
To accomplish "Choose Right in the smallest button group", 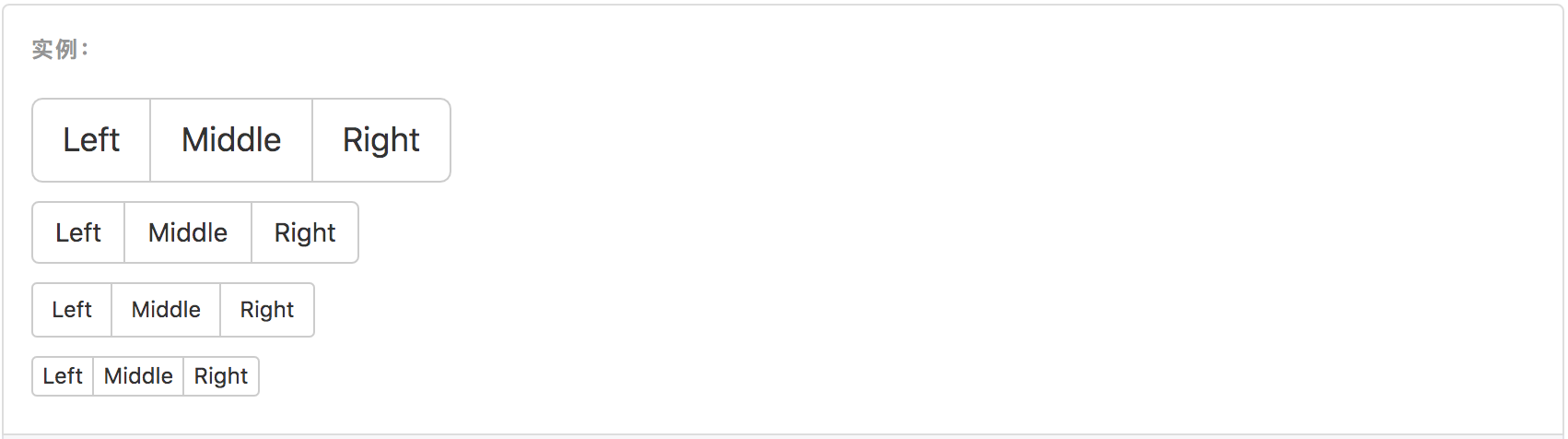I will click(x=221, y=376).
